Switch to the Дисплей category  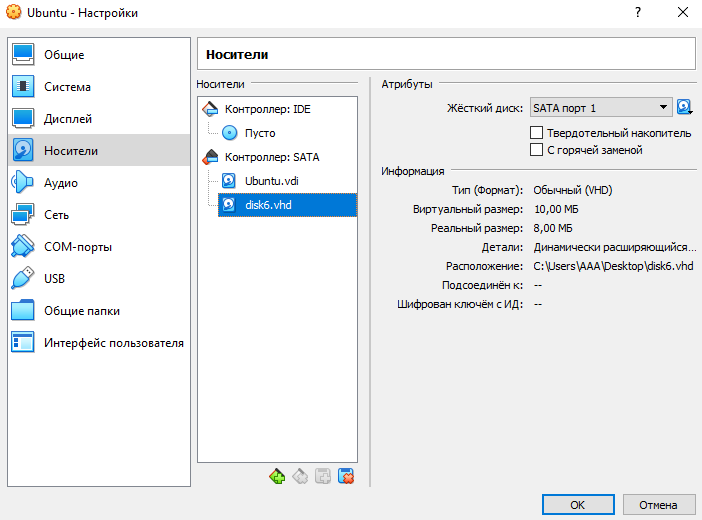coord(99,119)
